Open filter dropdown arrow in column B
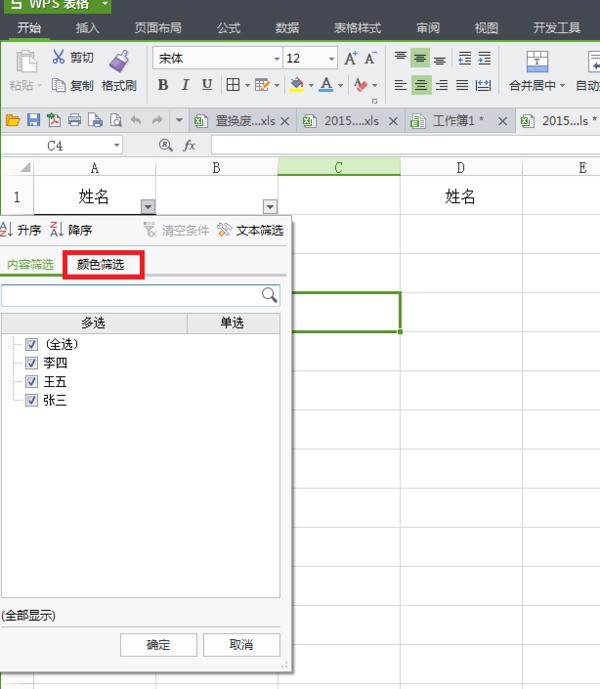Screen dimensions: 600x689 click(x=269, y=207)
